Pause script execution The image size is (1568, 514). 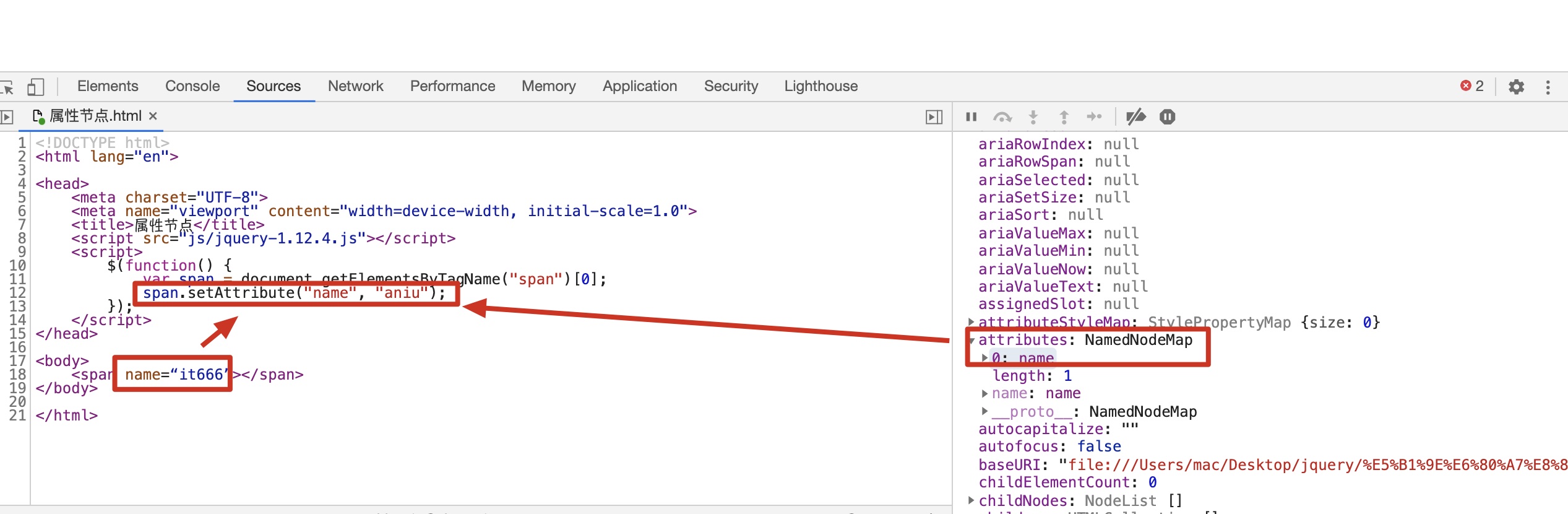click(971, 116)
